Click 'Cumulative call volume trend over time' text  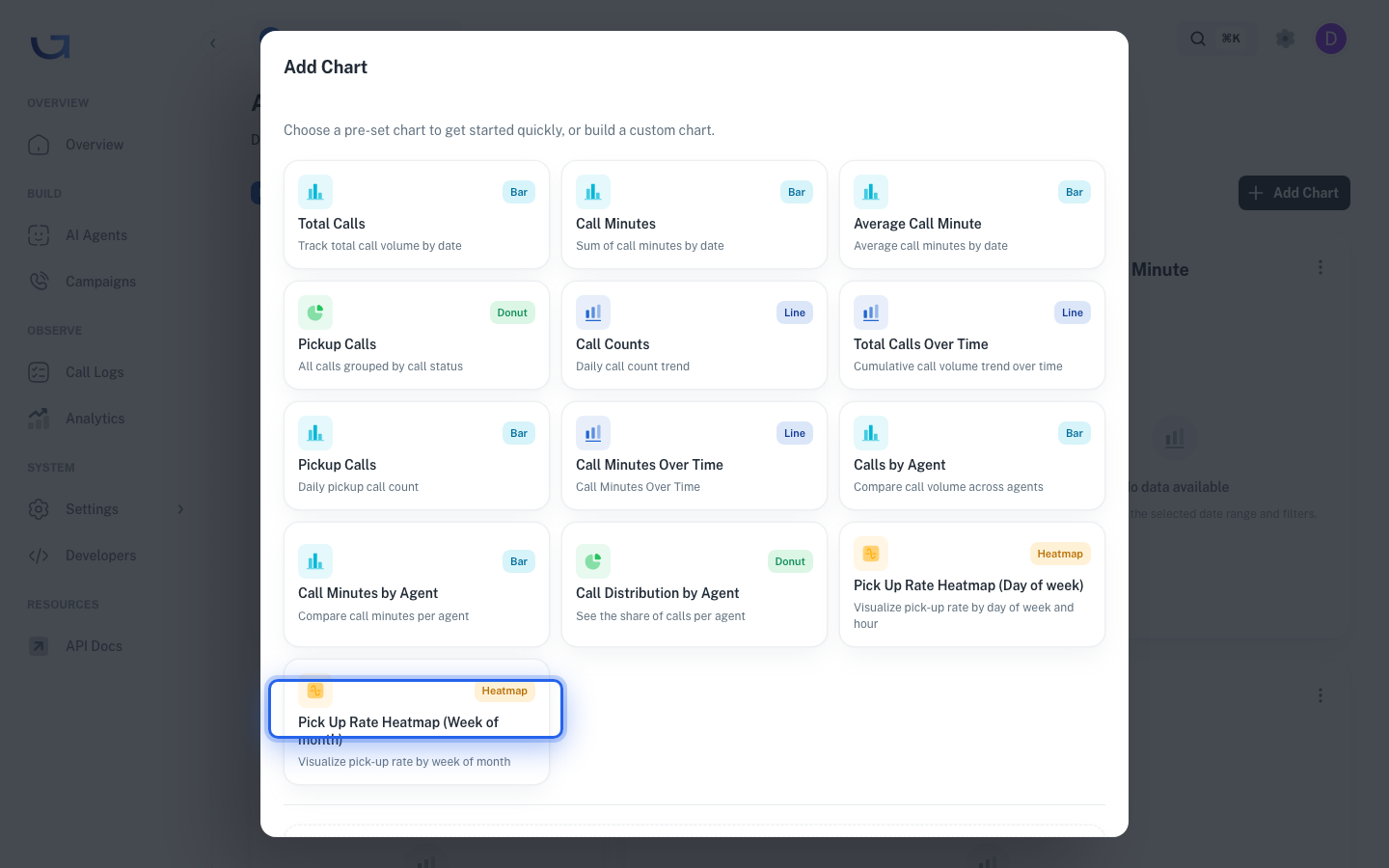coord(958,366)
